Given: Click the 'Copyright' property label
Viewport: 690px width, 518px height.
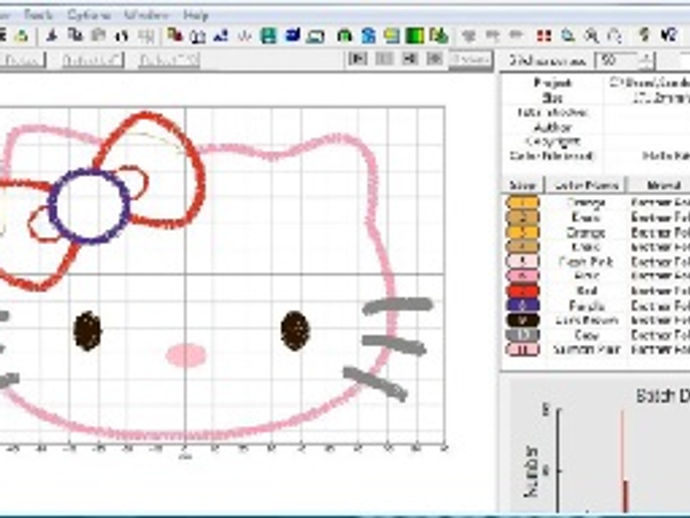Looking at the screenshot, I should 553,142.
